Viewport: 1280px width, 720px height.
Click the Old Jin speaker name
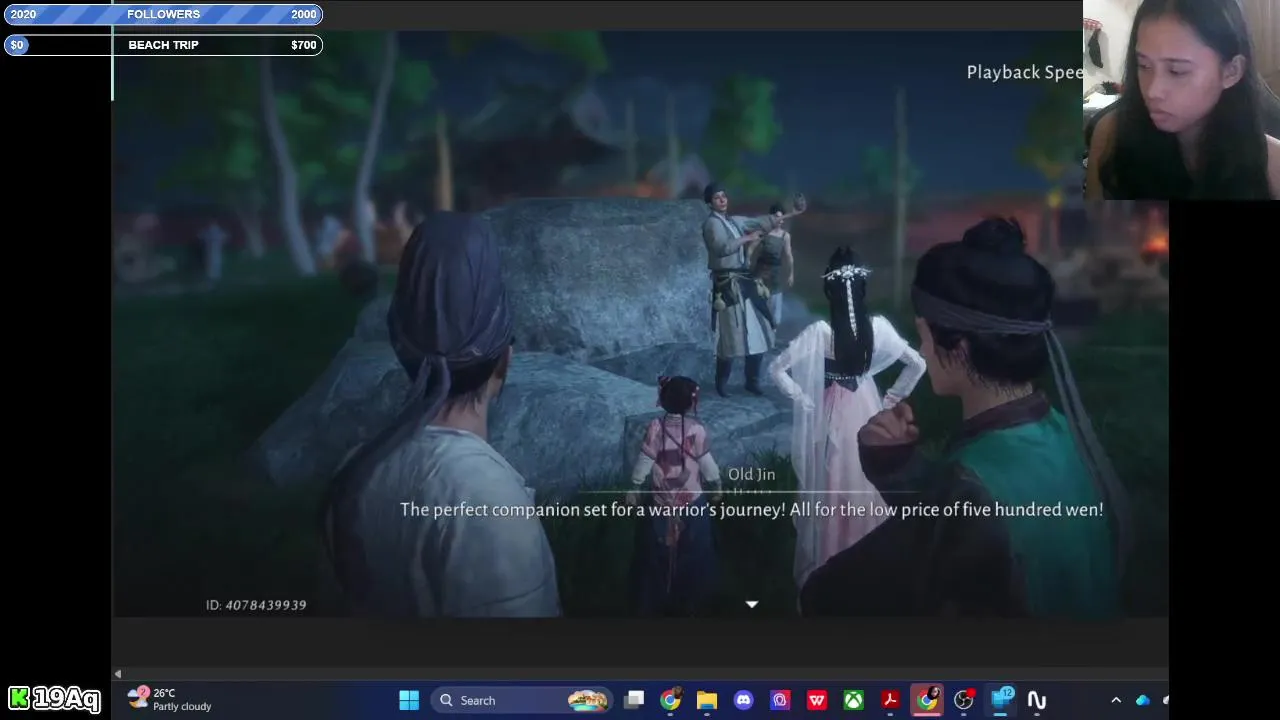click(751, 474)
